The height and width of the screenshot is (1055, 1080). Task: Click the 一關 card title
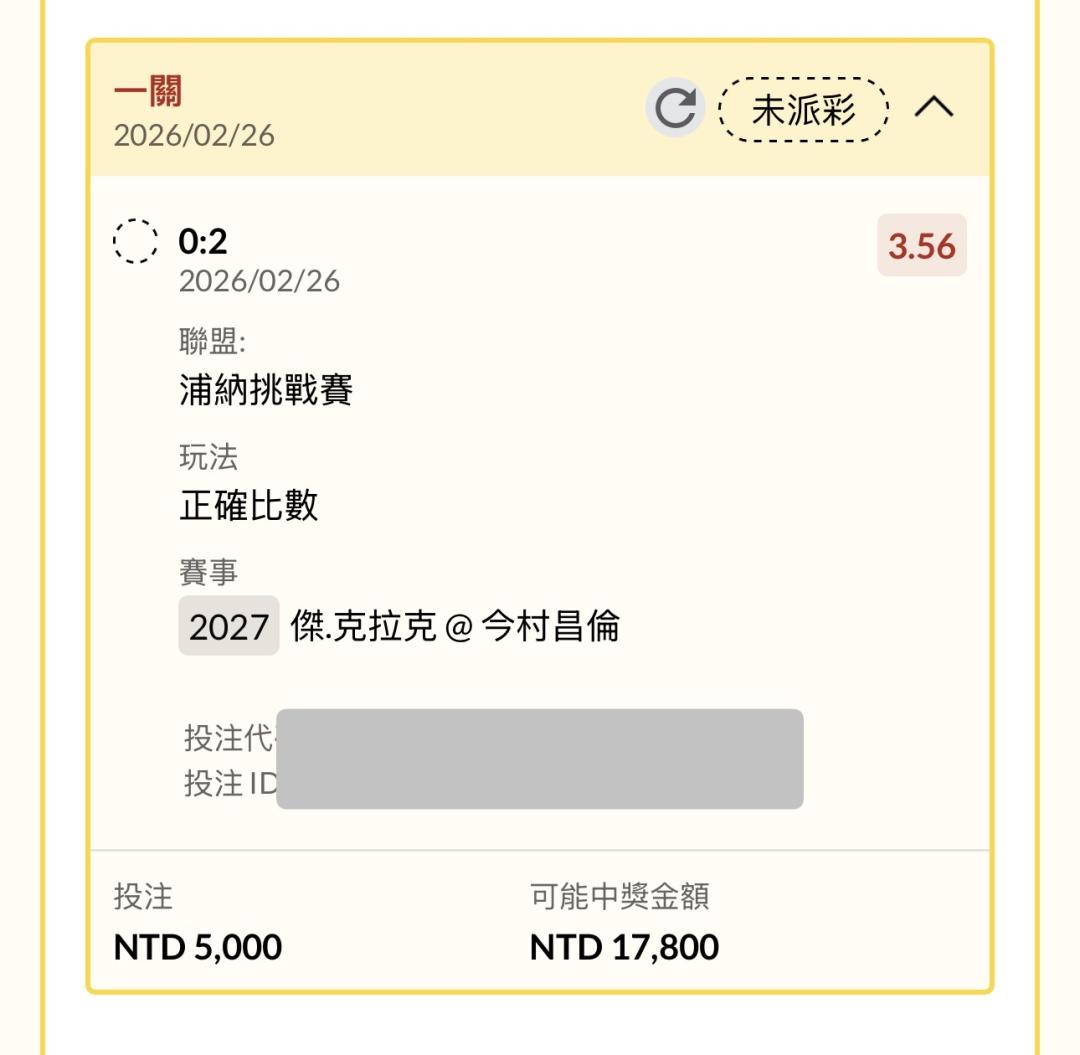pyautogui.click(x=147, y=95)
